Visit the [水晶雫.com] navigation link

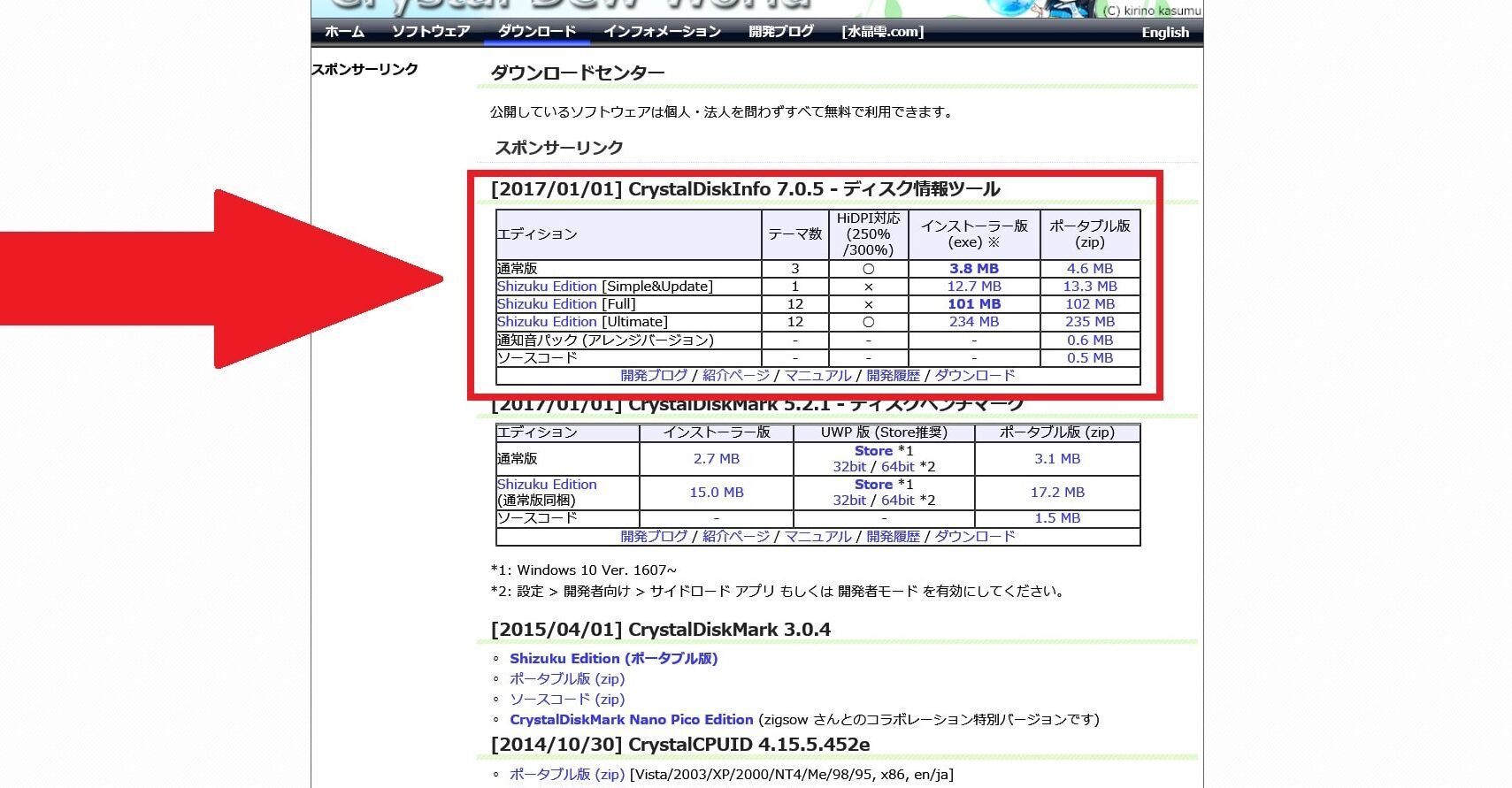pyautogui.click(x=883, y=32)
